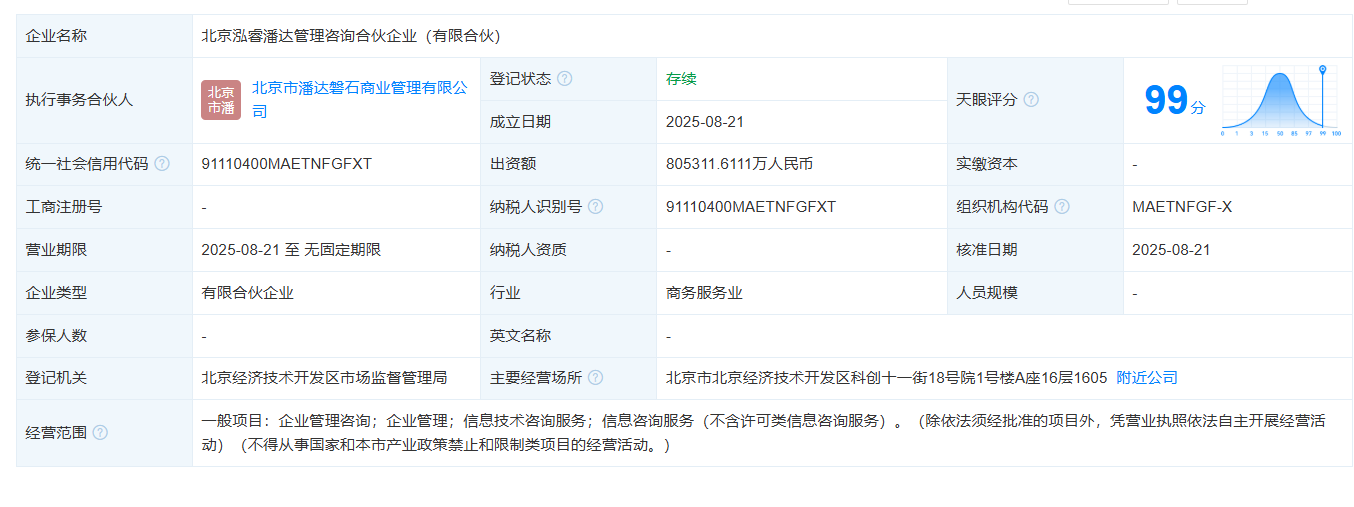Click 纳税人资质 label cell
This screenshot has height=507, width=1354.
pyautogui.click(x=569, y=250)
